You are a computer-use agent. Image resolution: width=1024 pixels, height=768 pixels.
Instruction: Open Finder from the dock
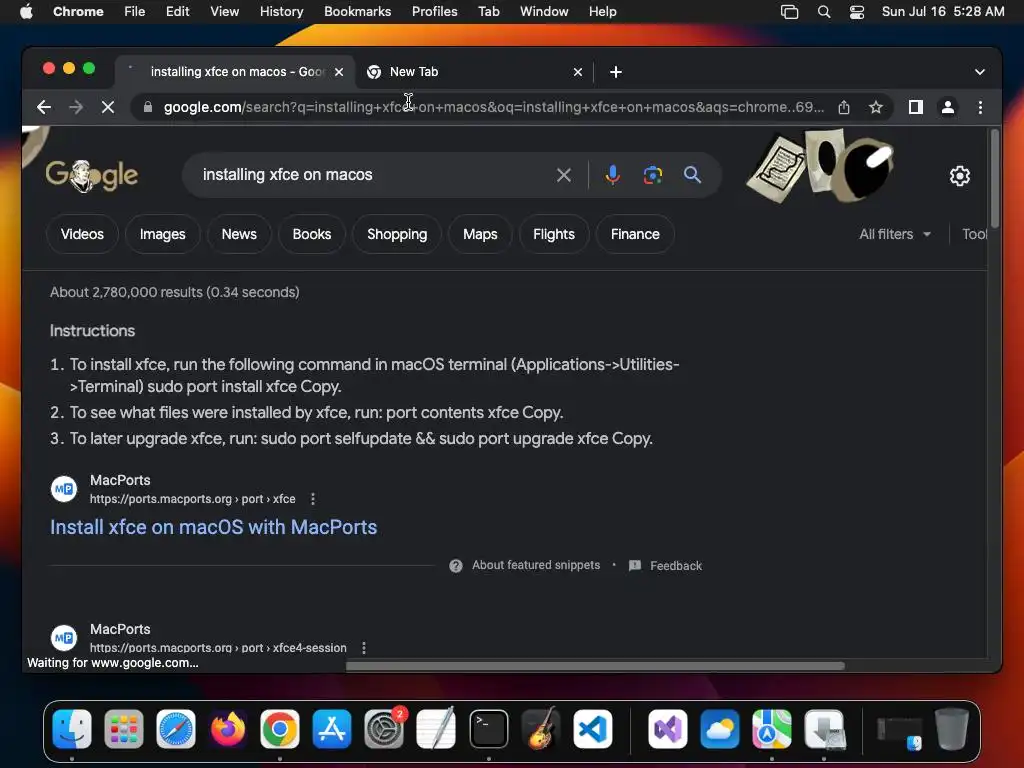pyautogui.click(x=72, y=729)
